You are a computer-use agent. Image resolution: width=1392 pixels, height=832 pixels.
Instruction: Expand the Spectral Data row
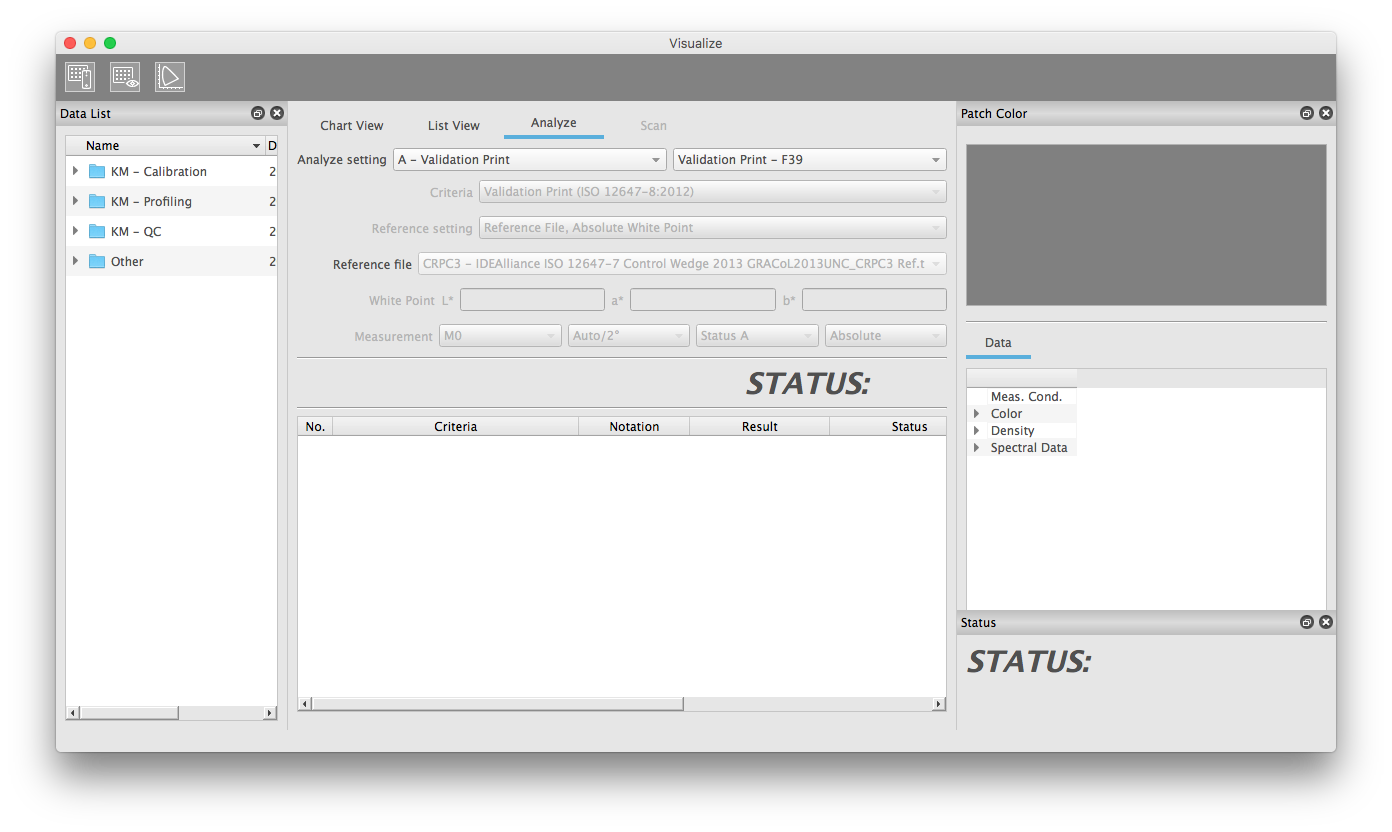click(x=976, y=448)
